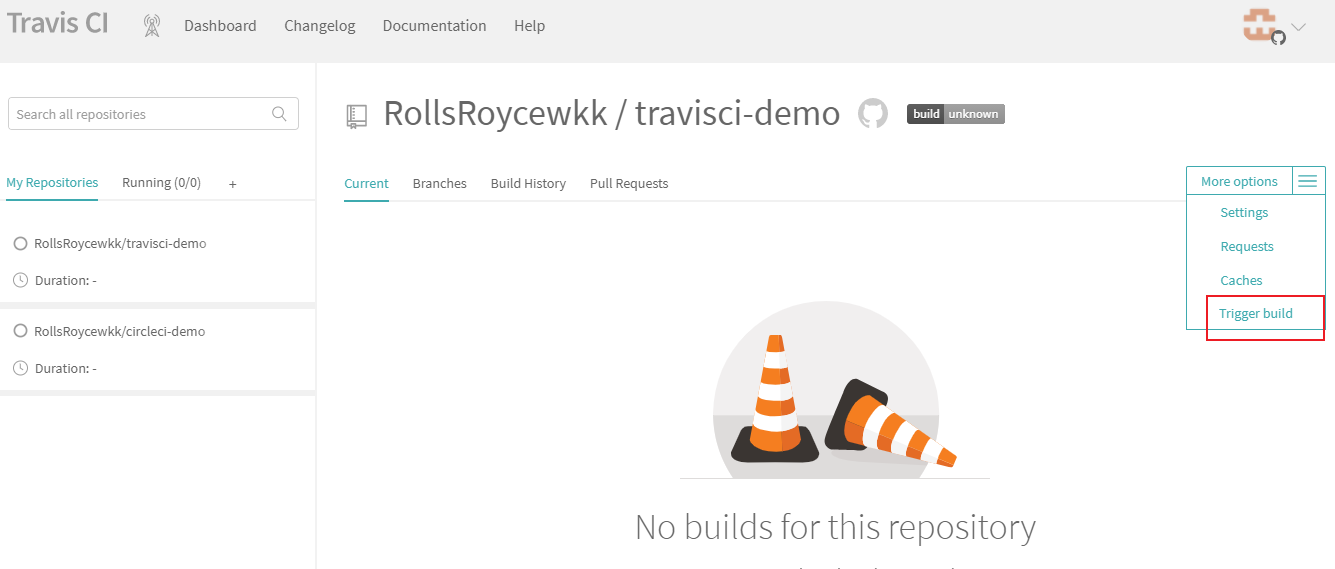The image size is (1335, 569).
Task: Click the traffic cones illustration
Action: [x=835, y=390]
